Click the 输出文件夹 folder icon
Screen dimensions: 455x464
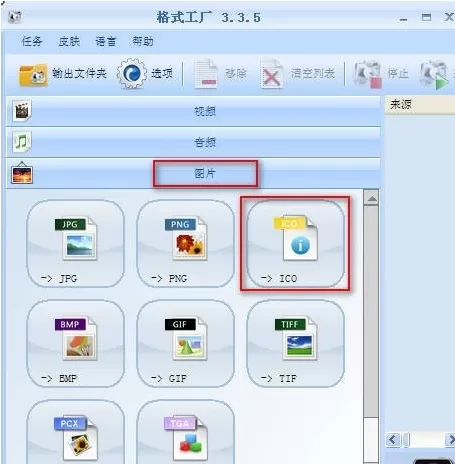click(x=33, y=75)
